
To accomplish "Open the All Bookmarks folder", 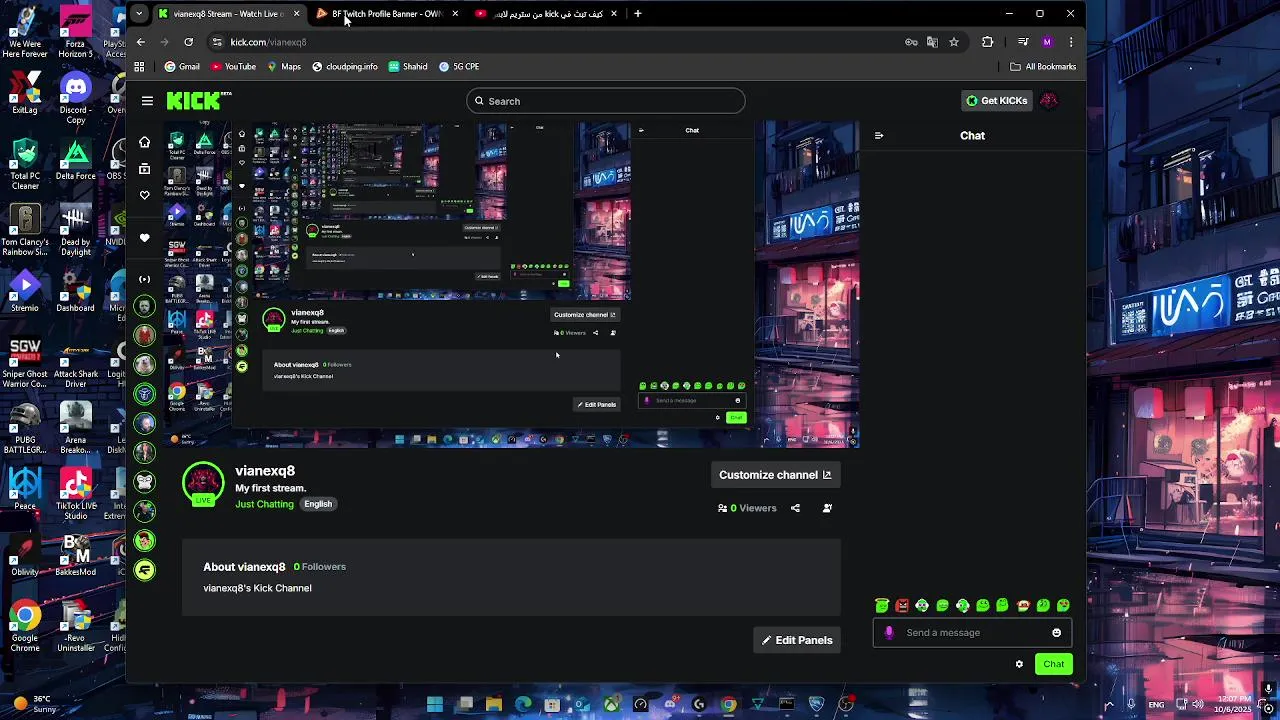I will (x=1043, y=67).
